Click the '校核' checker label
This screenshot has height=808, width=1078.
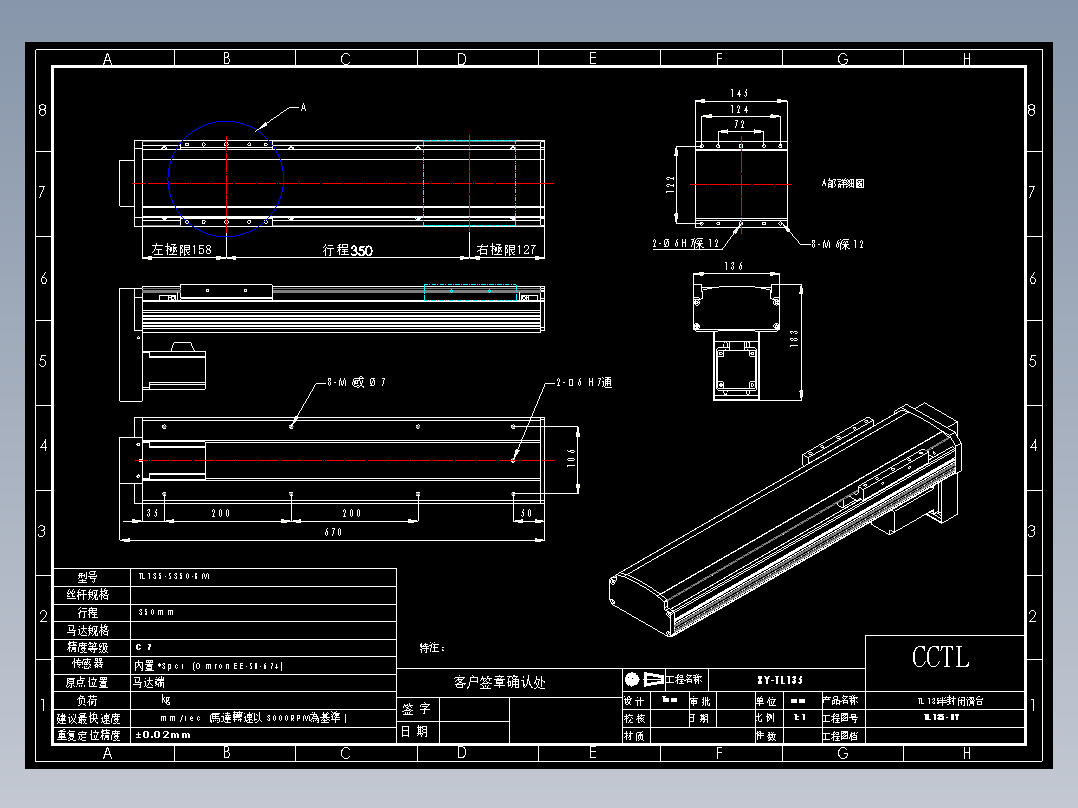(635, 719)
